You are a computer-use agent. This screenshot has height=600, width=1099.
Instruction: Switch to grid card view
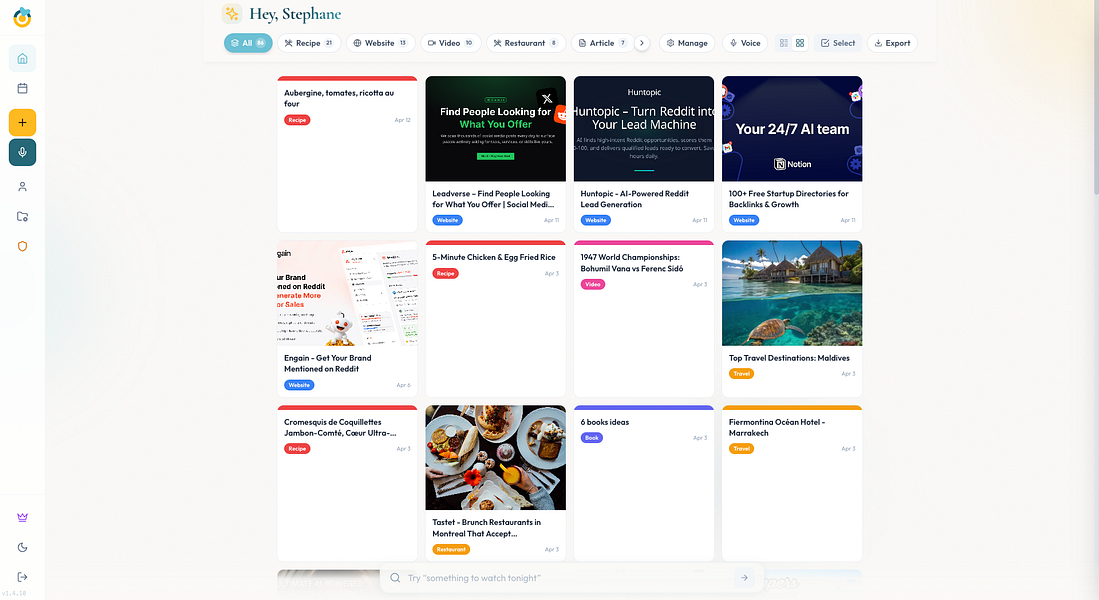pos(800,43)
